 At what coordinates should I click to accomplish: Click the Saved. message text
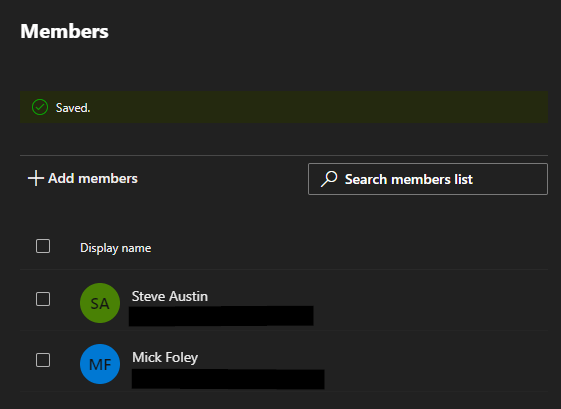[73, 108]
